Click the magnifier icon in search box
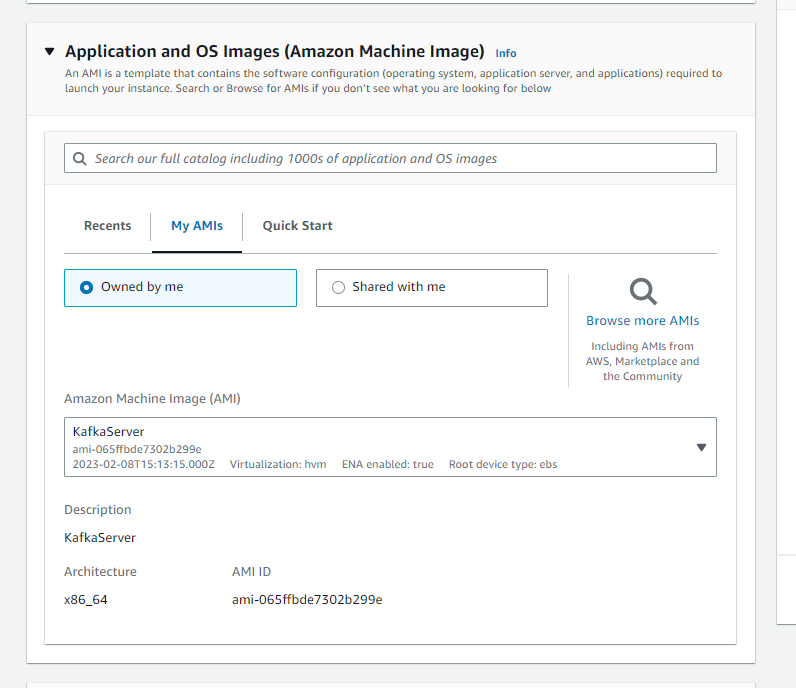This screenshot has width=796, height=688. tap(80, 158)
